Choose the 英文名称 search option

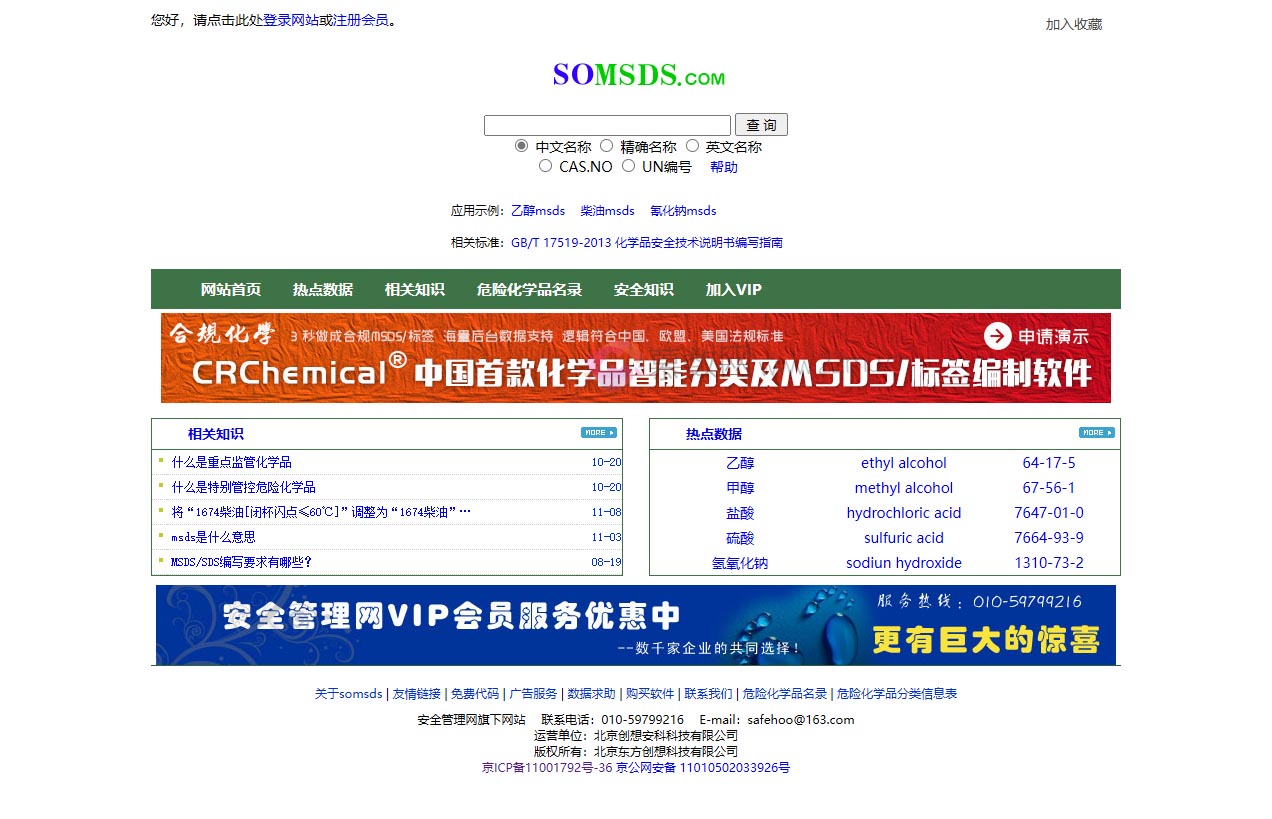pos(693,145)
